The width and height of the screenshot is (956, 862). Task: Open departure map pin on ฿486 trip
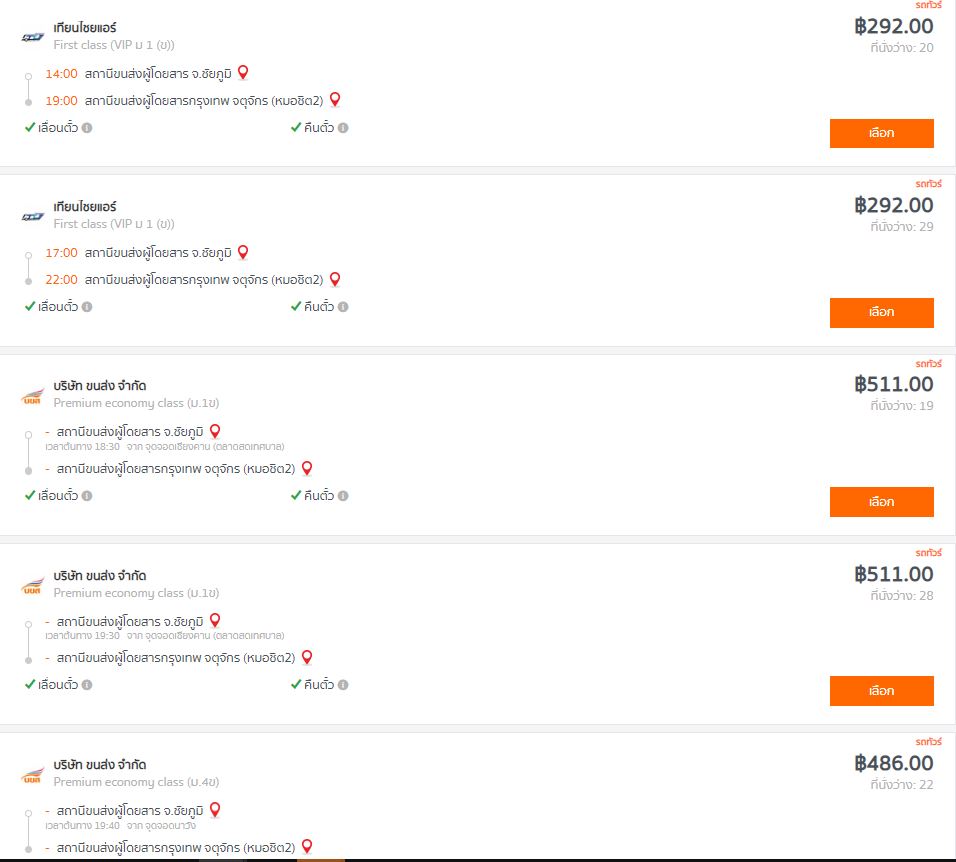[x=215, y=810]
